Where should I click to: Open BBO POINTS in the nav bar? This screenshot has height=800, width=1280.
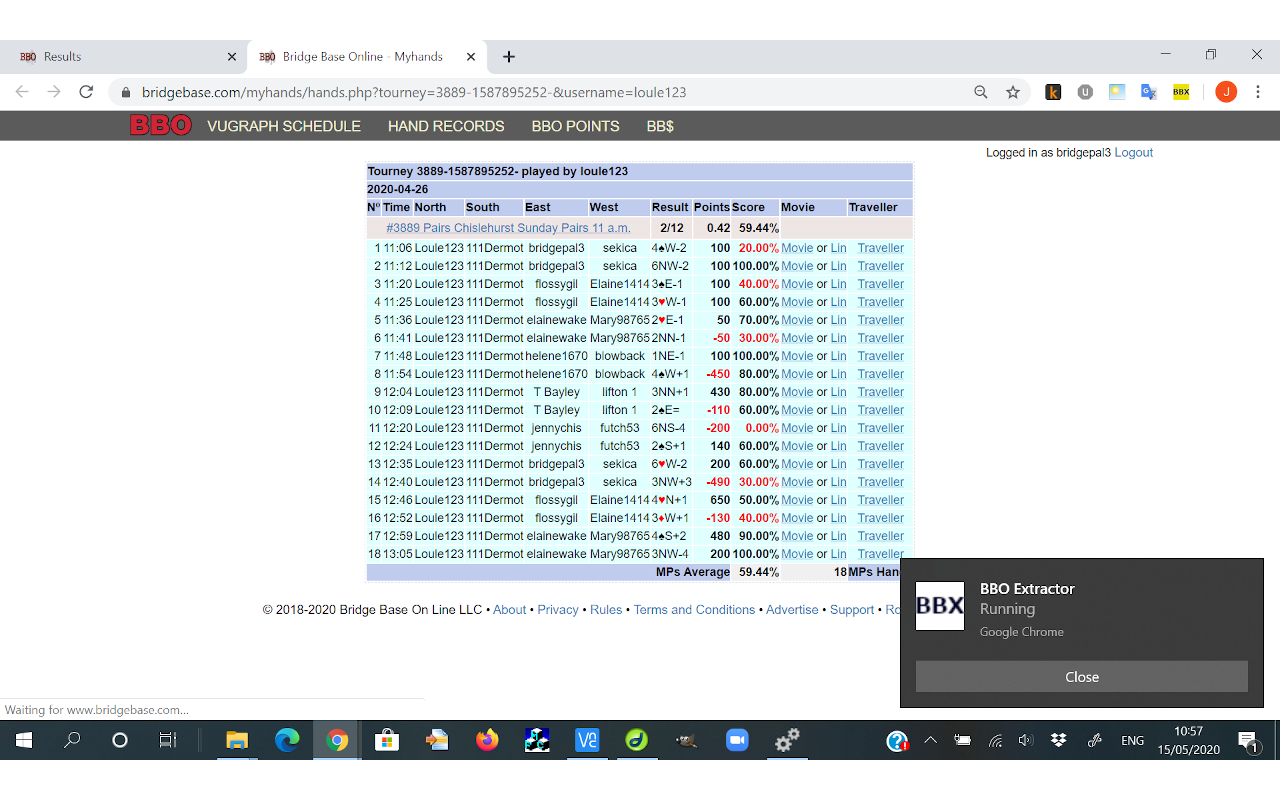pyautogui.click(x=575, y=126)
